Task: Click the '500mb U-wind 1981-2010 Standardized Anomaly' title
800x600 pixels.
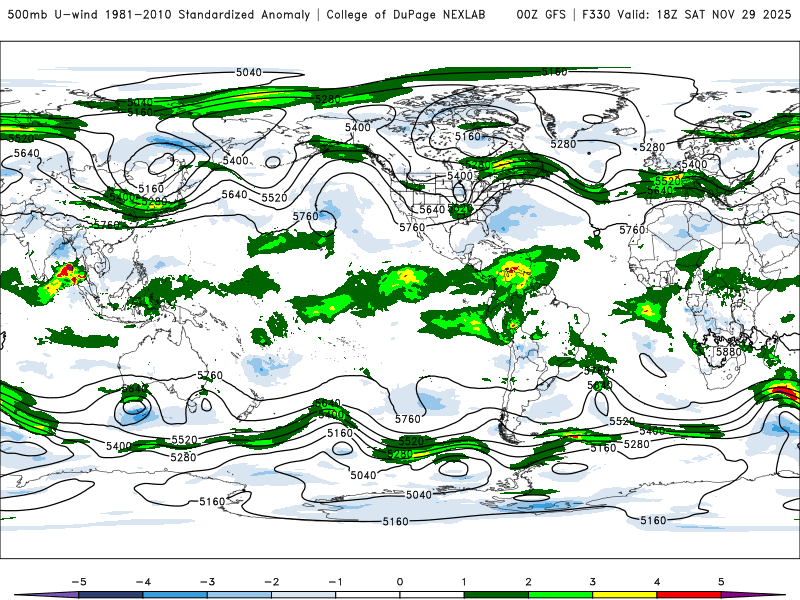Action: 159,15
